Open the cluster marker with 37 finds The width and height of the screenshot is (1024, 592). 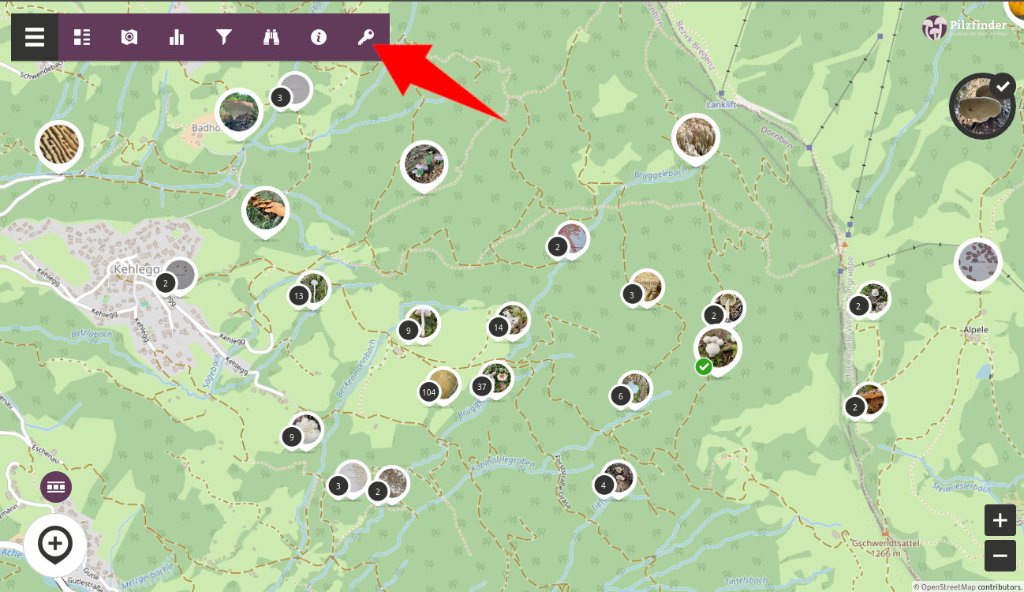click(493, 381)
